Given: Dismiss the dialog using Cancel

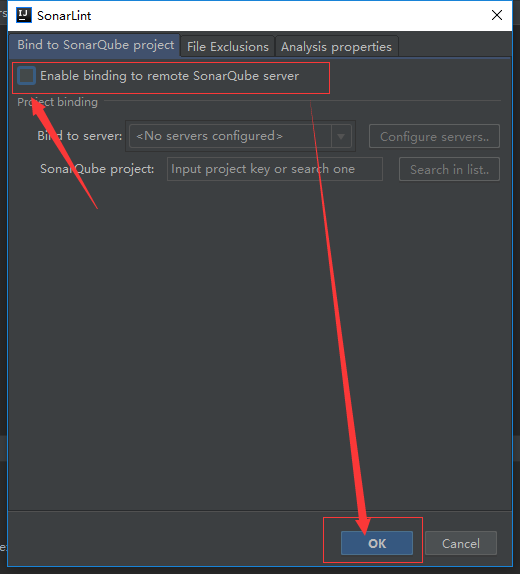Looking at the screenshot, I should click(x=461, y=543).
